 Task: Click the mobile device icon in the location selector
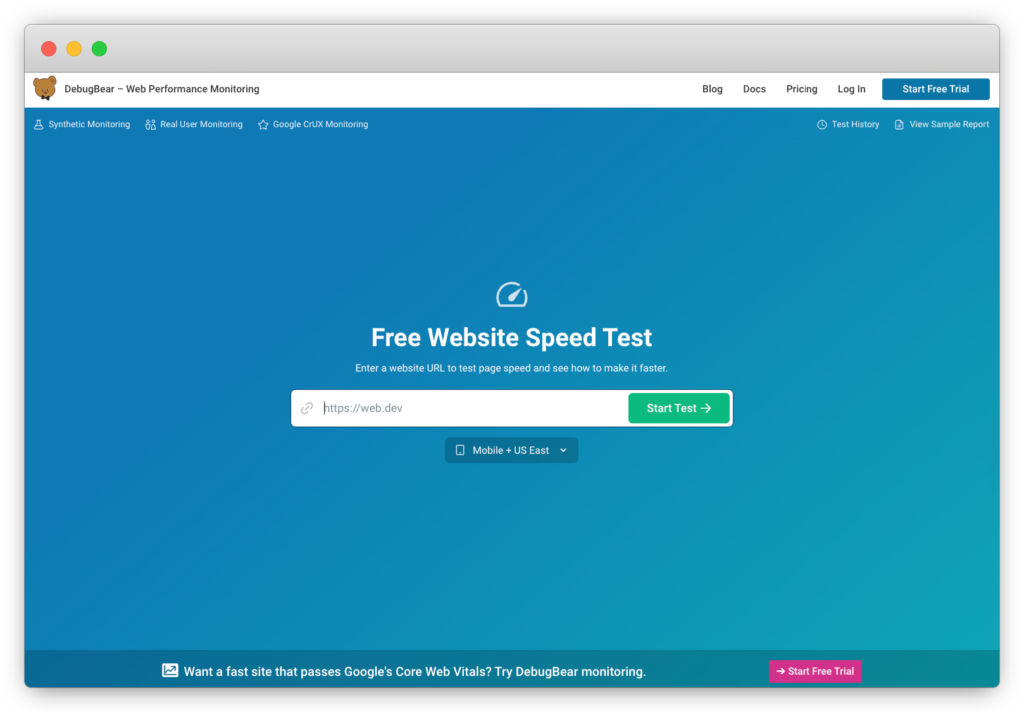point(460,450)
